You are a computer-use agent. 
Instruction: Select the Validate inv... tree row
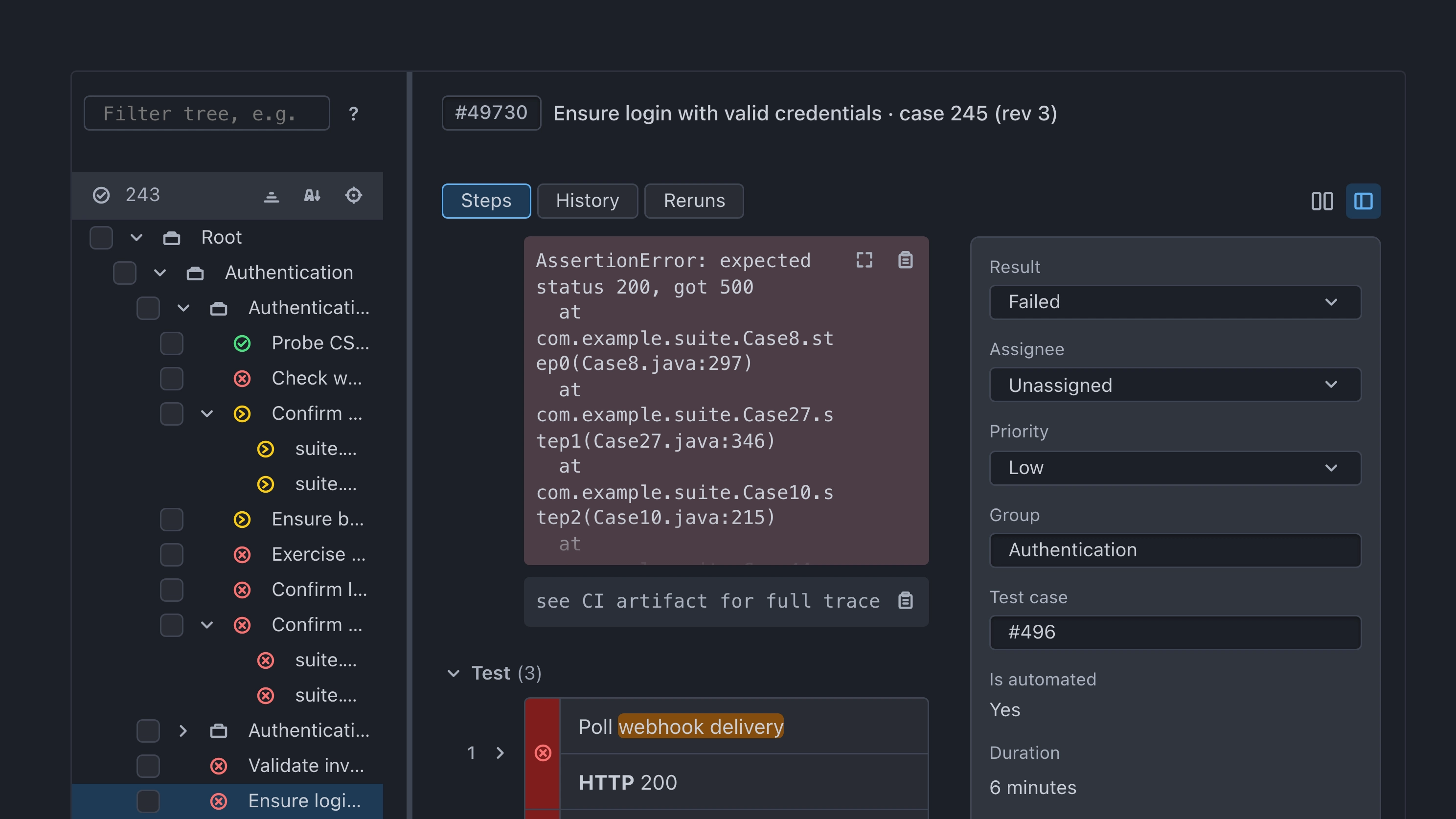point(227,766)
